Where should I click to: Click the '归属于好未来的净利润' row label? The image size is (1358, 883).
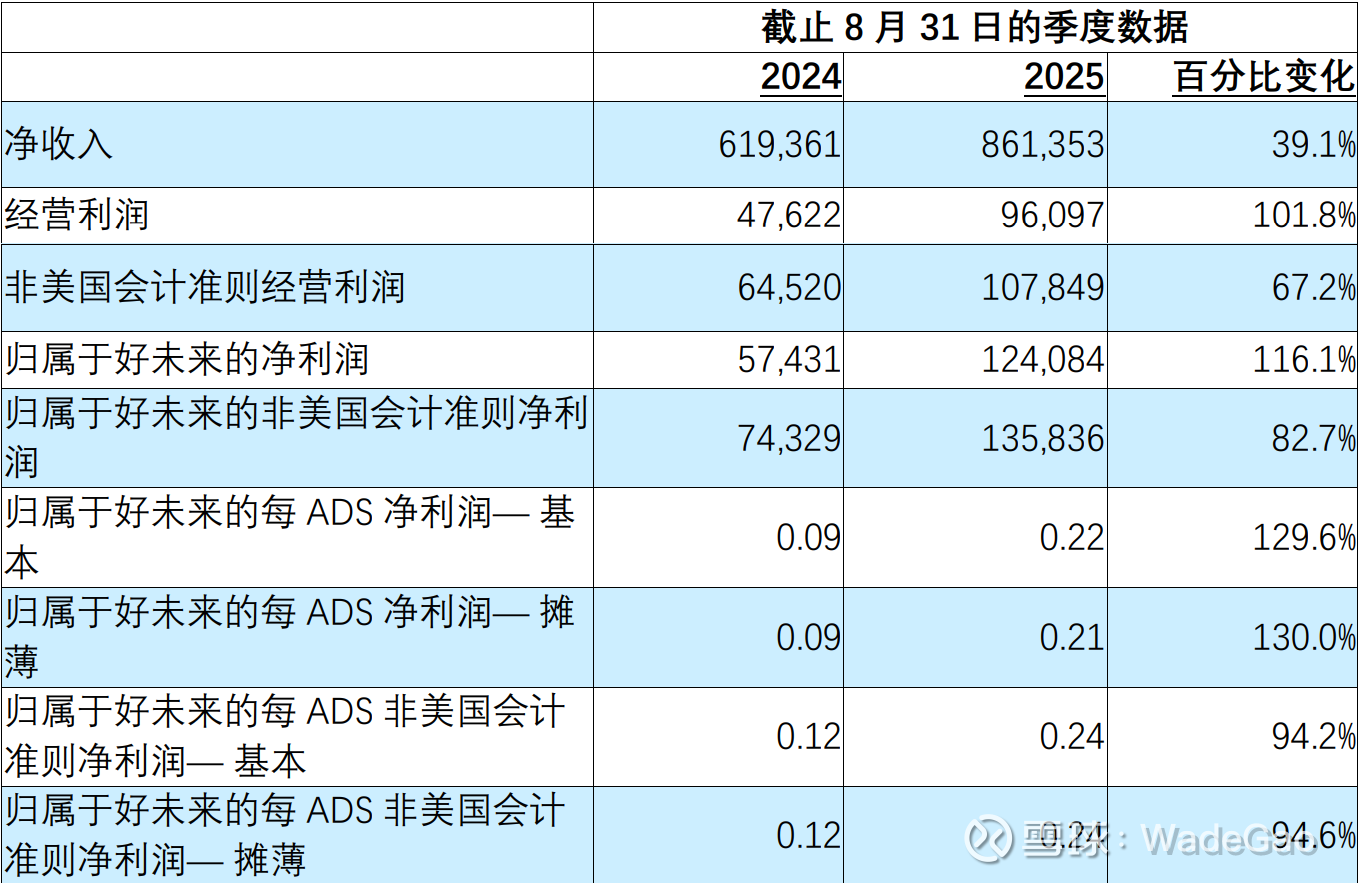click(186, 358)
